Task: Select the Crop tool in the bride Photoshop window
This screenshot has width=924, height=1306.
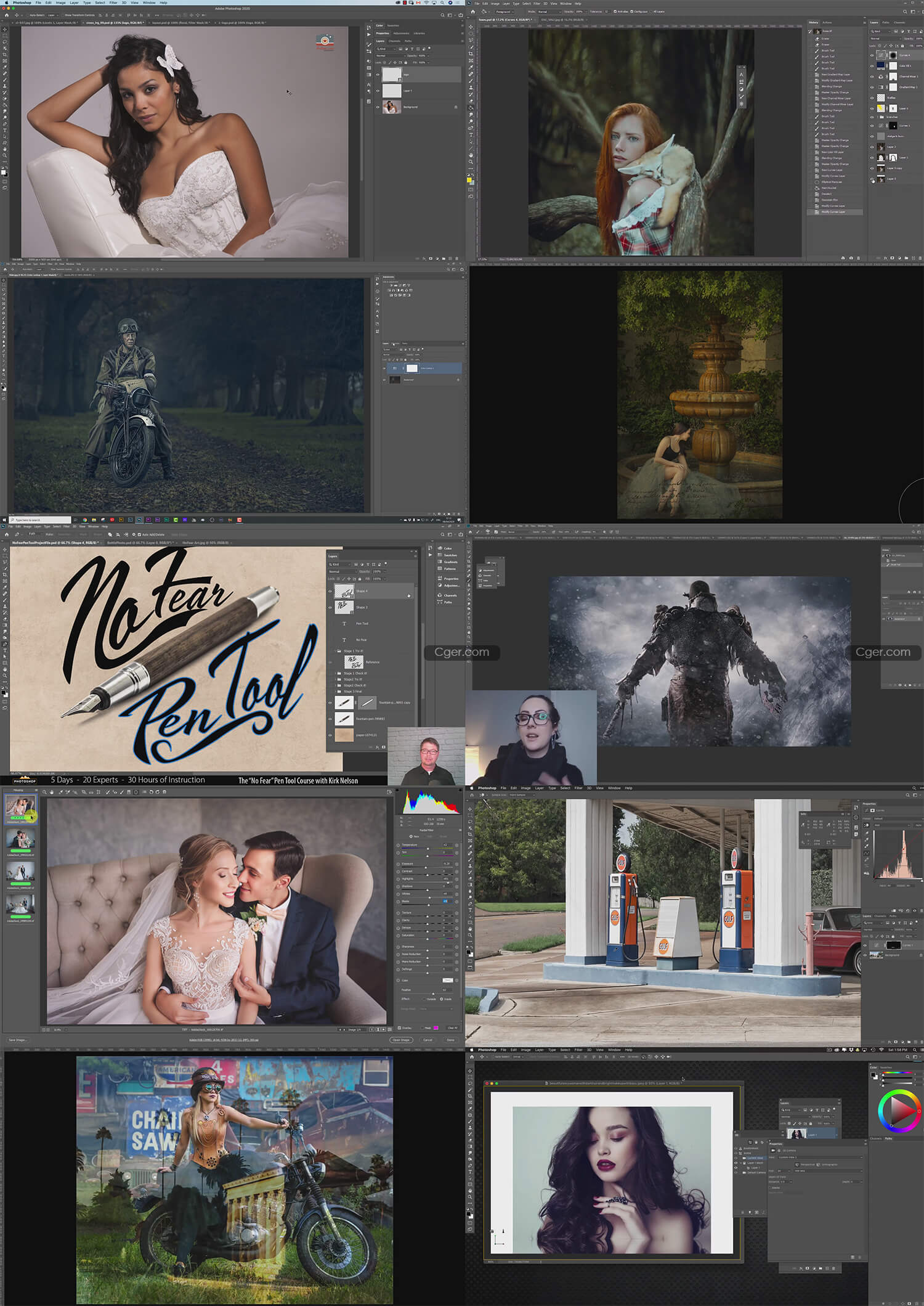Action: [5, 55]
